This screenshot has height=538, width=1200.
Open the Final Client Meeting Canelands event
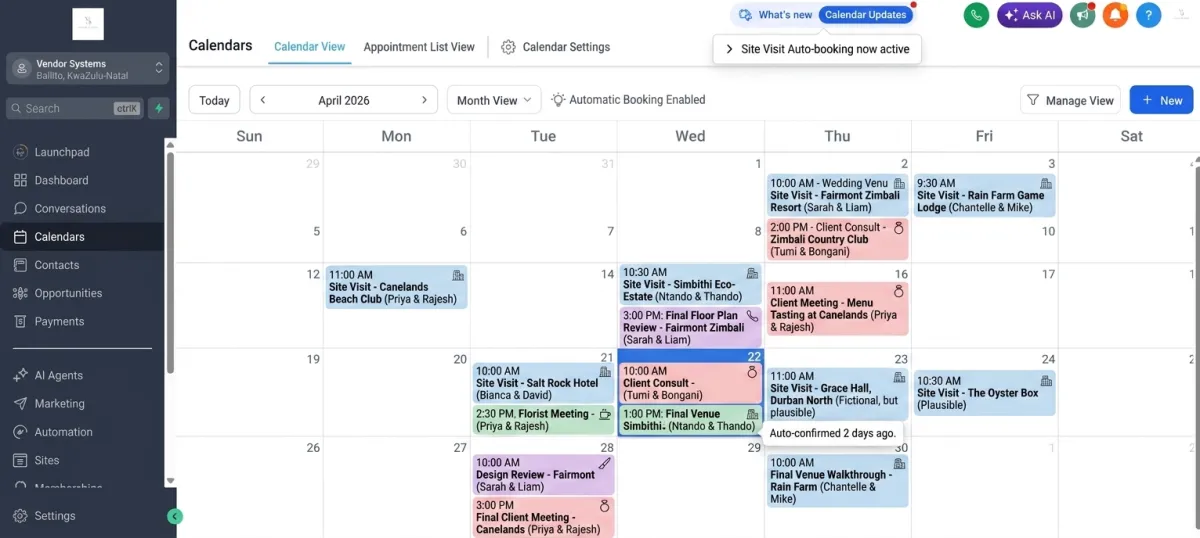pos(544,517)
